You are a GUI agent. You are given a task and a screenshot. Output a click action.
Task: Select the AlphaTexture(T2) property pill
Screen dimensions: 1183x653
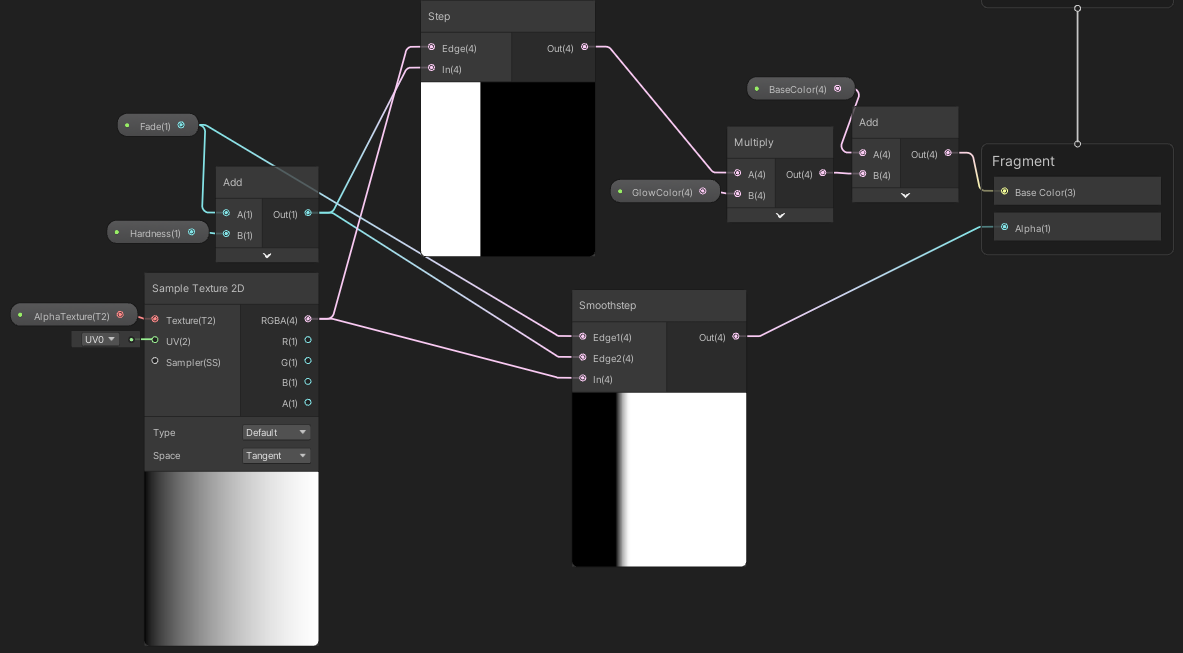coord(74,315)
